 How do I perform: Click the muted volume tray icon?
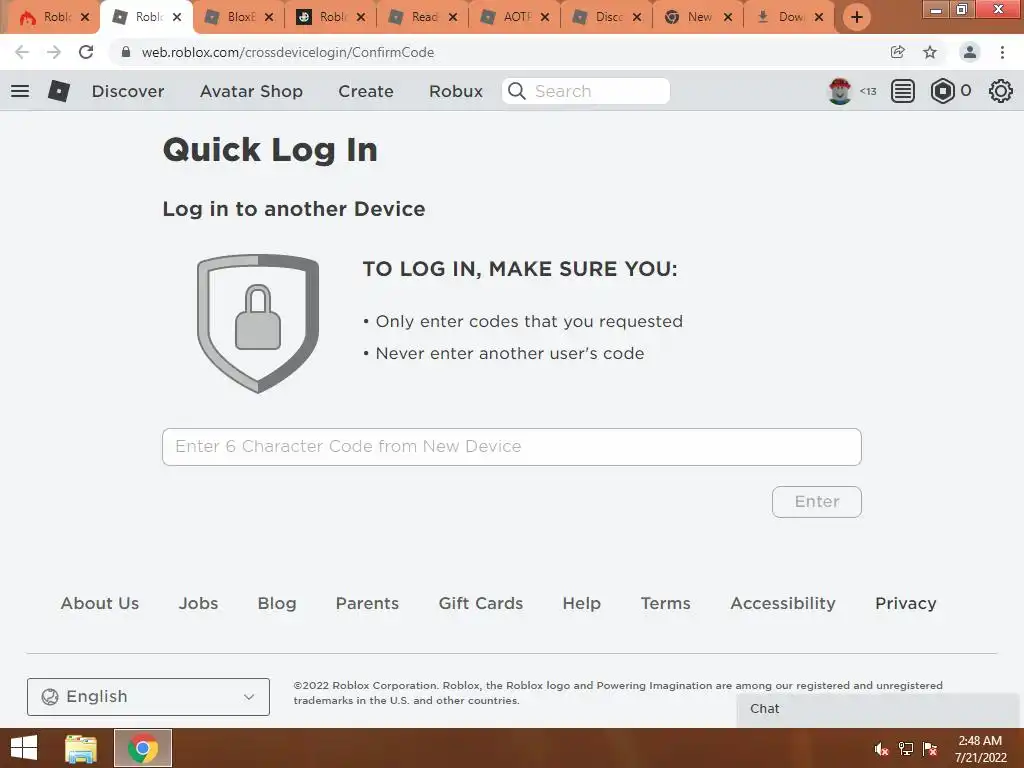click(881, 749)
